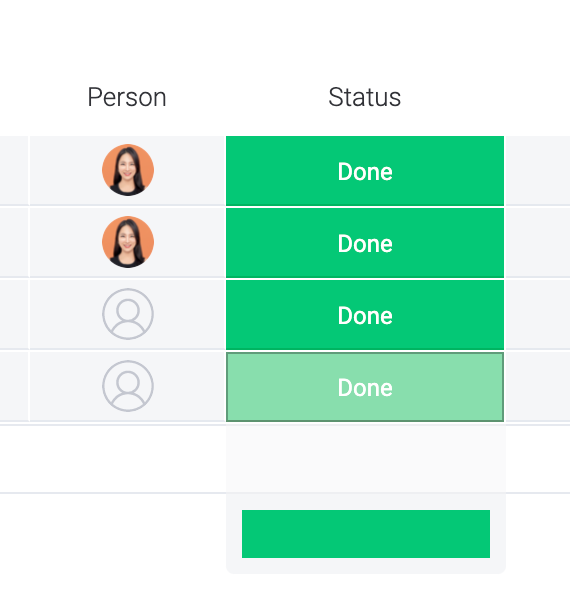Open the assignee avatar in second row
The image size is (570, 608).
click(128, 242)
